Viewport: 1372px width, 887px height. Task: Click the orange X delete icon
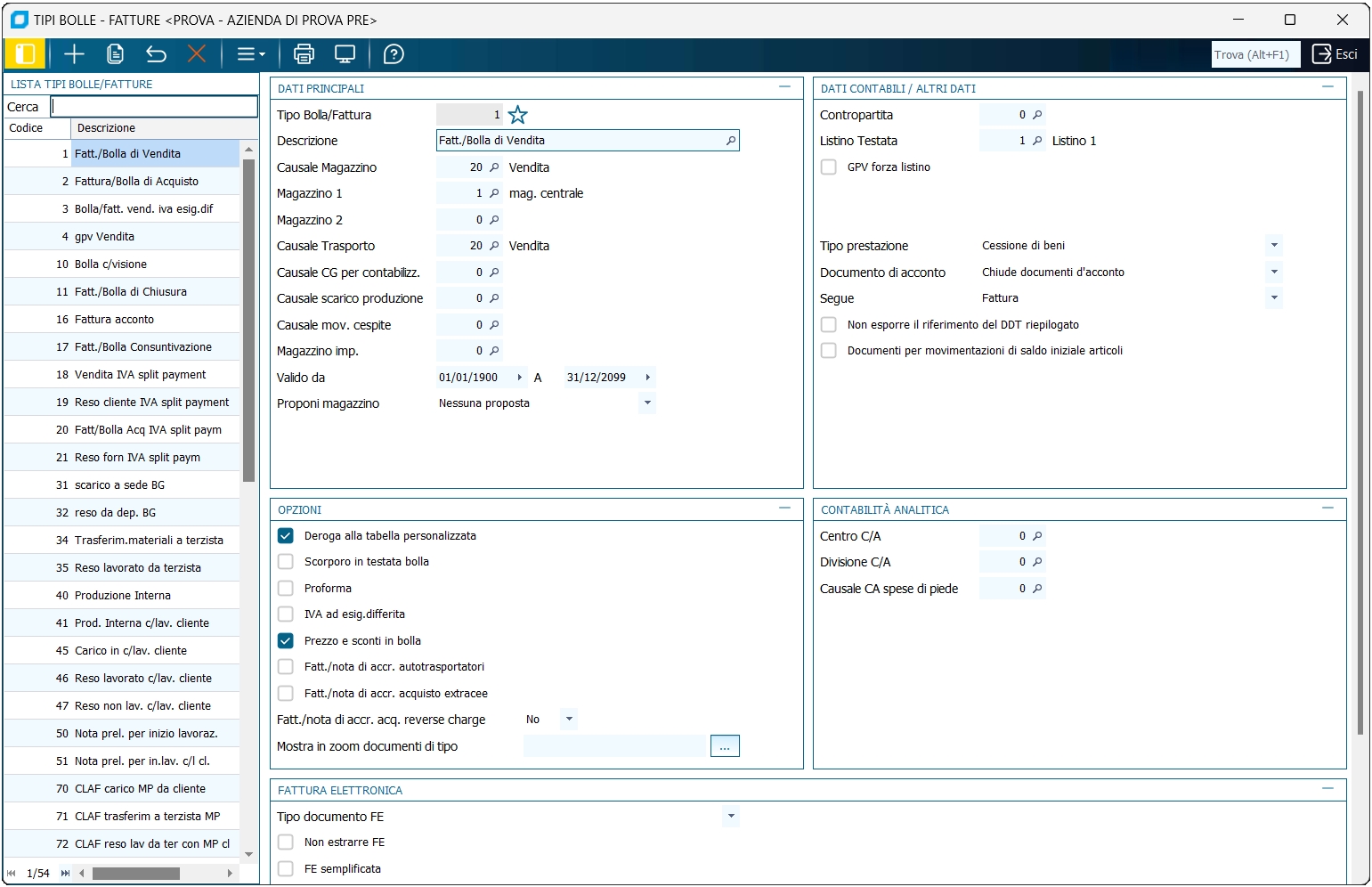[x=197, y=54]
